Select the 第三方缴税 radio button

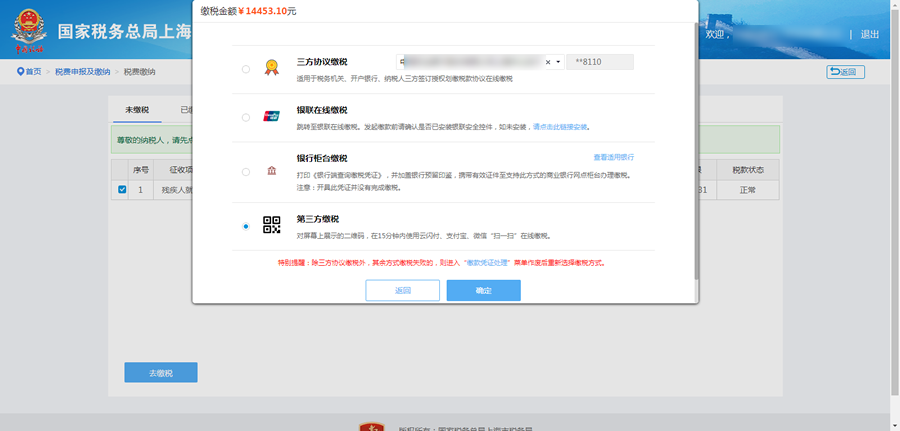pyautogui.click(x=246, y=226)
